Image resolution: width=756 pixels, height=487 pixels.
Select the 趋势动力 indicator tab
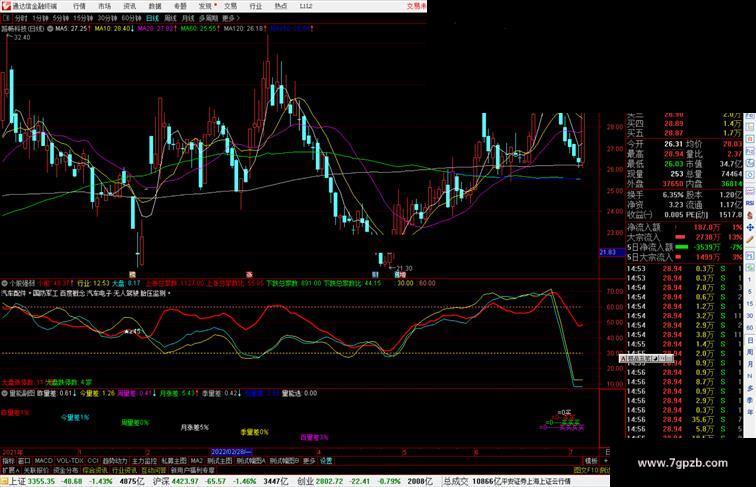tap(115, 461)
